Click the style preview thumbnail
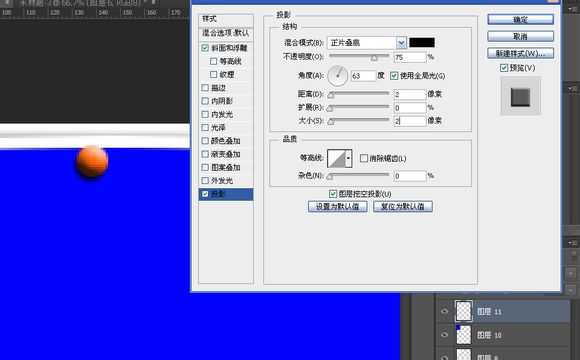580x360 pixels. click(520, 96)
